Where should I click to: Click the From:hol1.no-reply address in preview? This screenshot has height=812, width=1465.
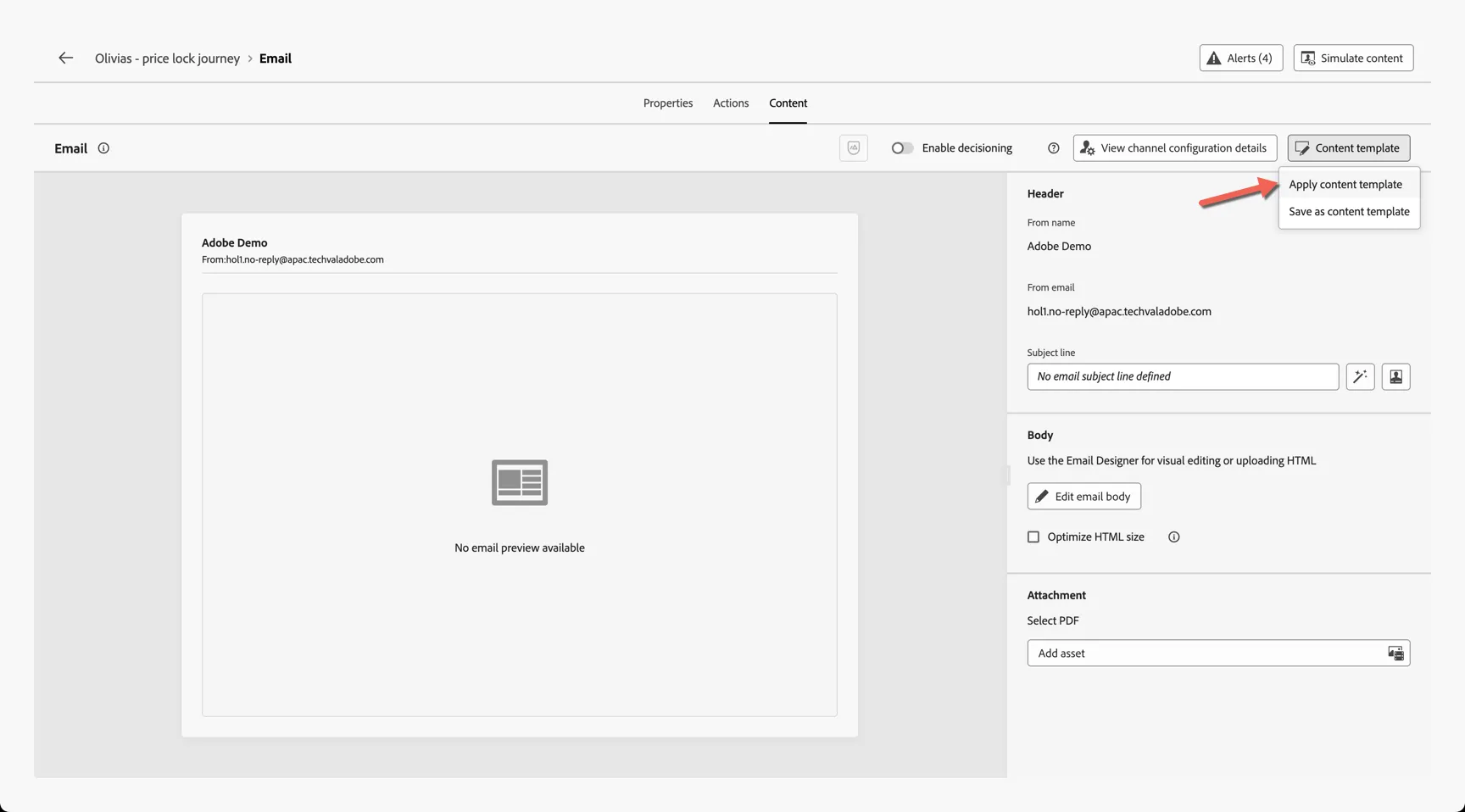click(x=292, y=259)
